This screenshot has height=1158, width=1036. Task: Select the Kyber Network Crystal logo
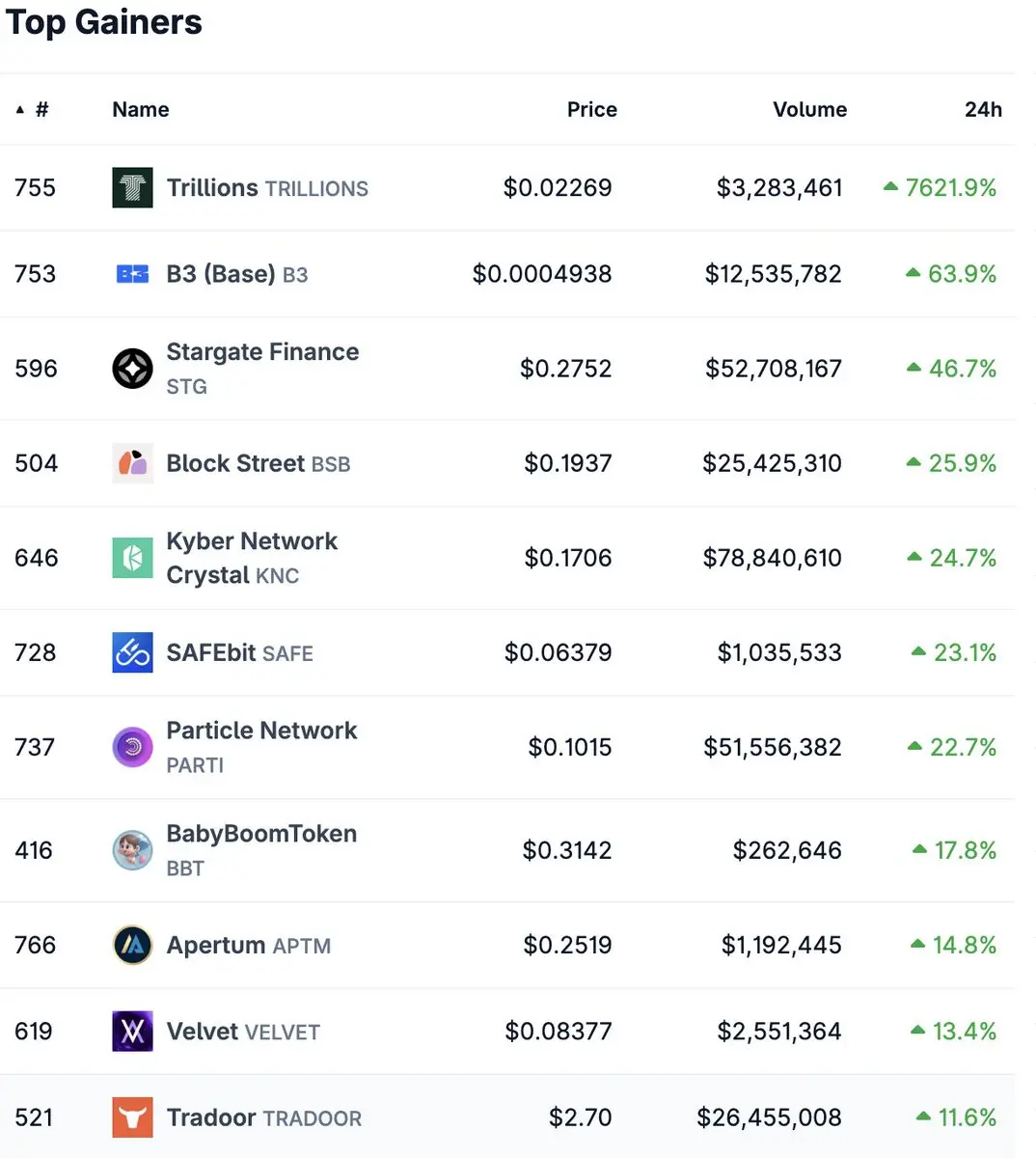pyautogui.click(x=132, y=558)
